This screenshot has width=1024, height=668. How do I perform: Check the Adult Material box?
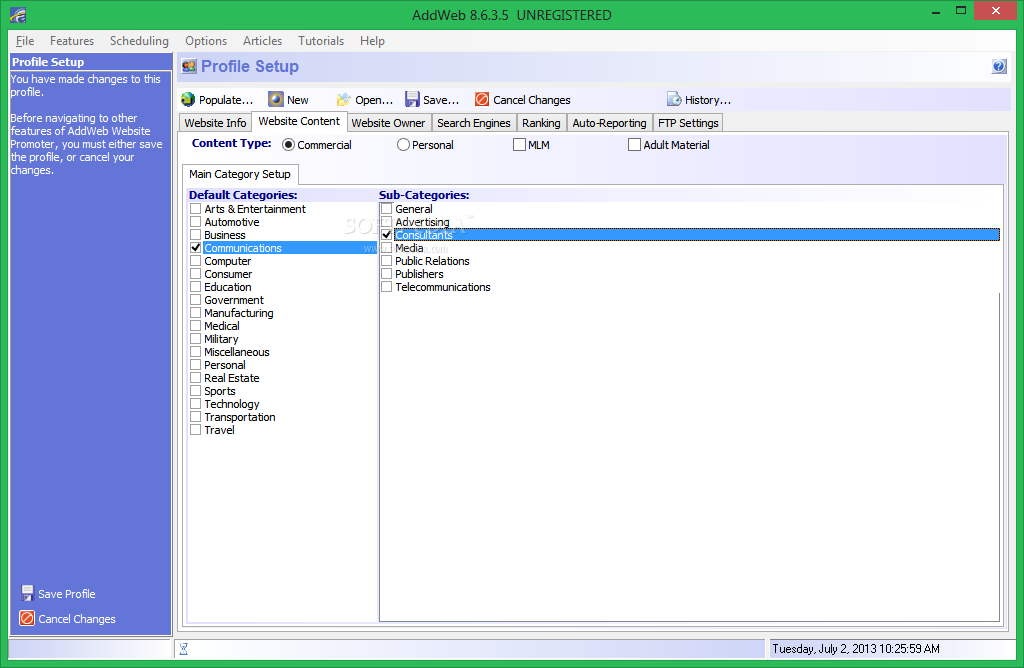click(x=634, y=144)
